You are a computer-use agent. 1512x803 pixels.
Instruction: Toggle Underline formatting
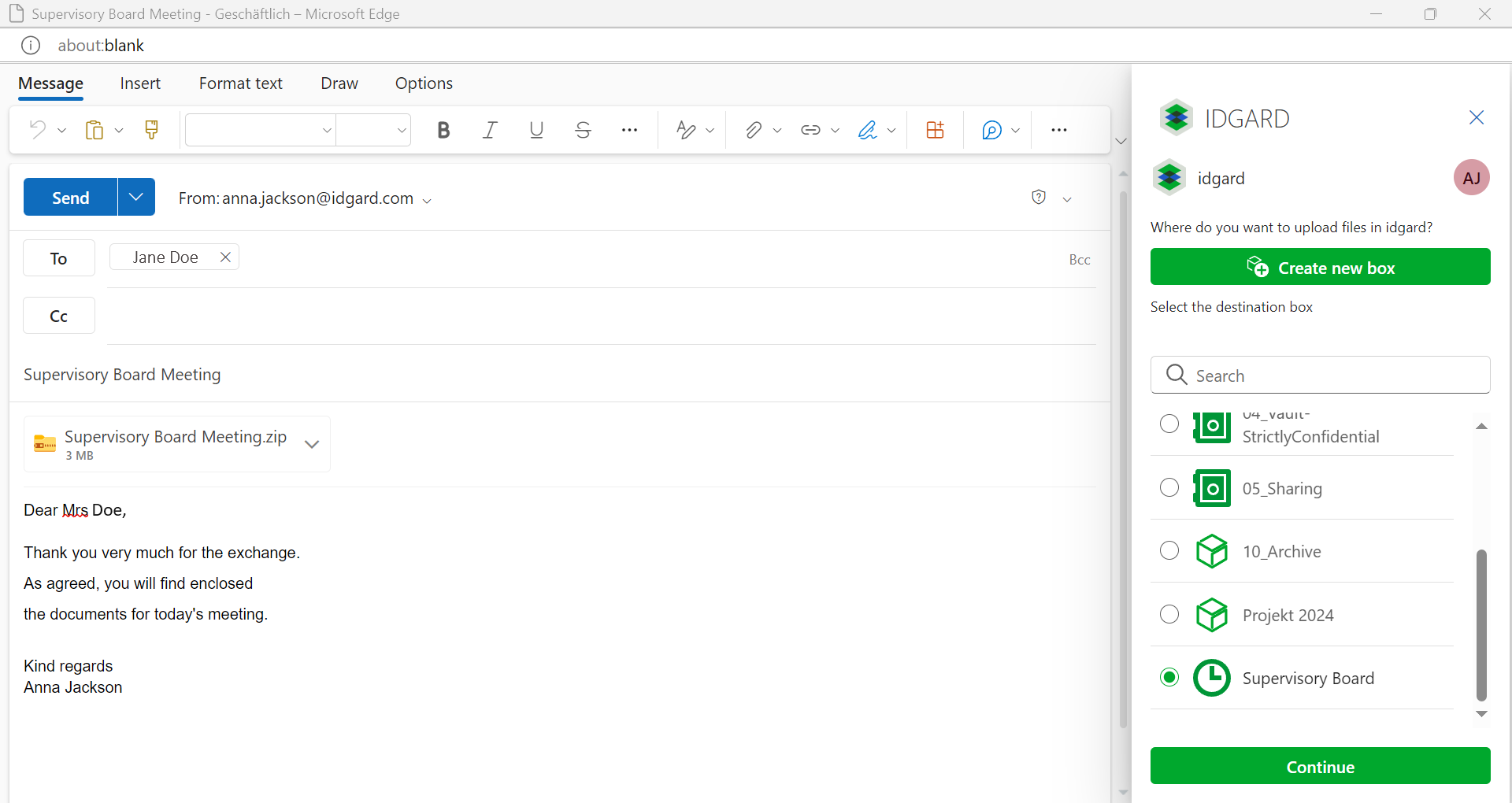[x=536, y=130]
